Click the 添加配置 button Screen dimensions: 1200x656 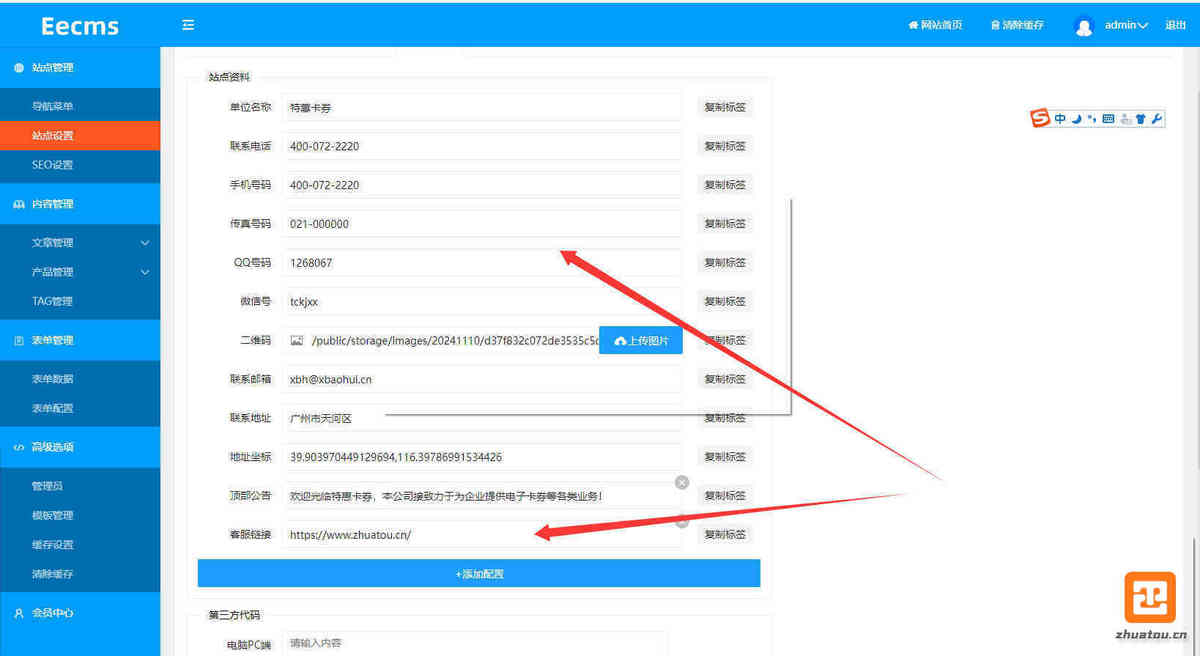(479, 574)
